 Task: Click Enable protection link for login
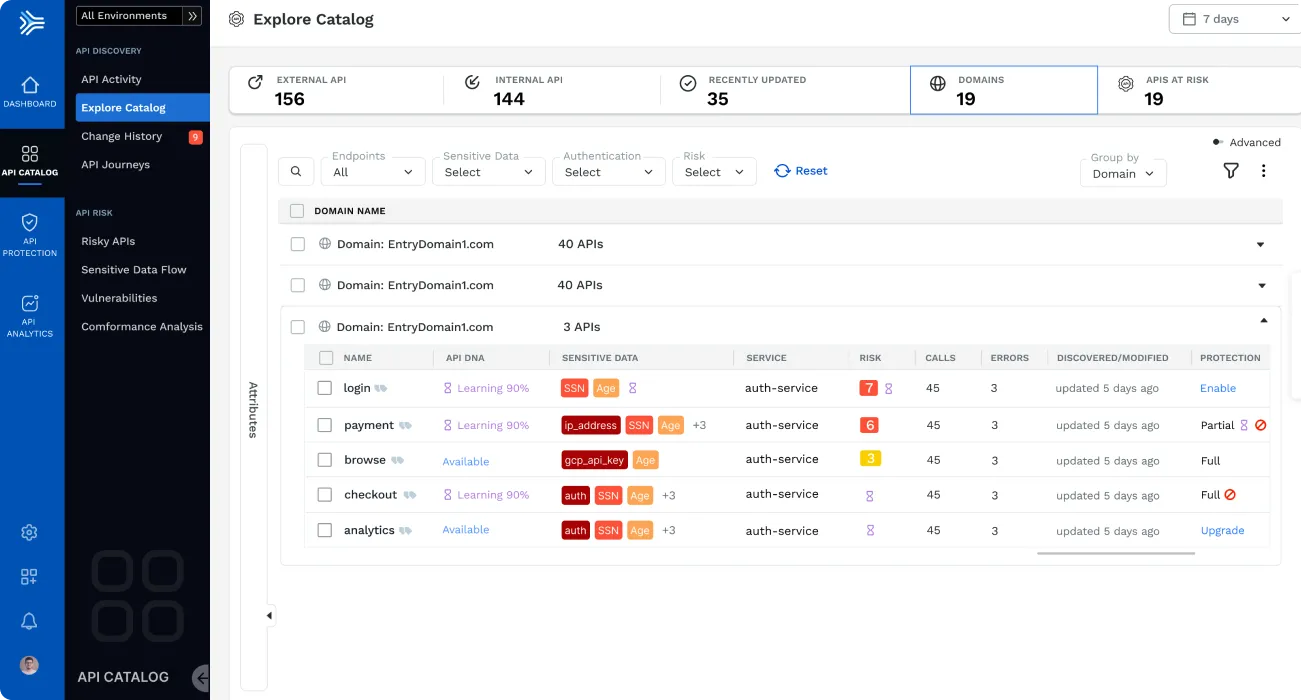1218,388
